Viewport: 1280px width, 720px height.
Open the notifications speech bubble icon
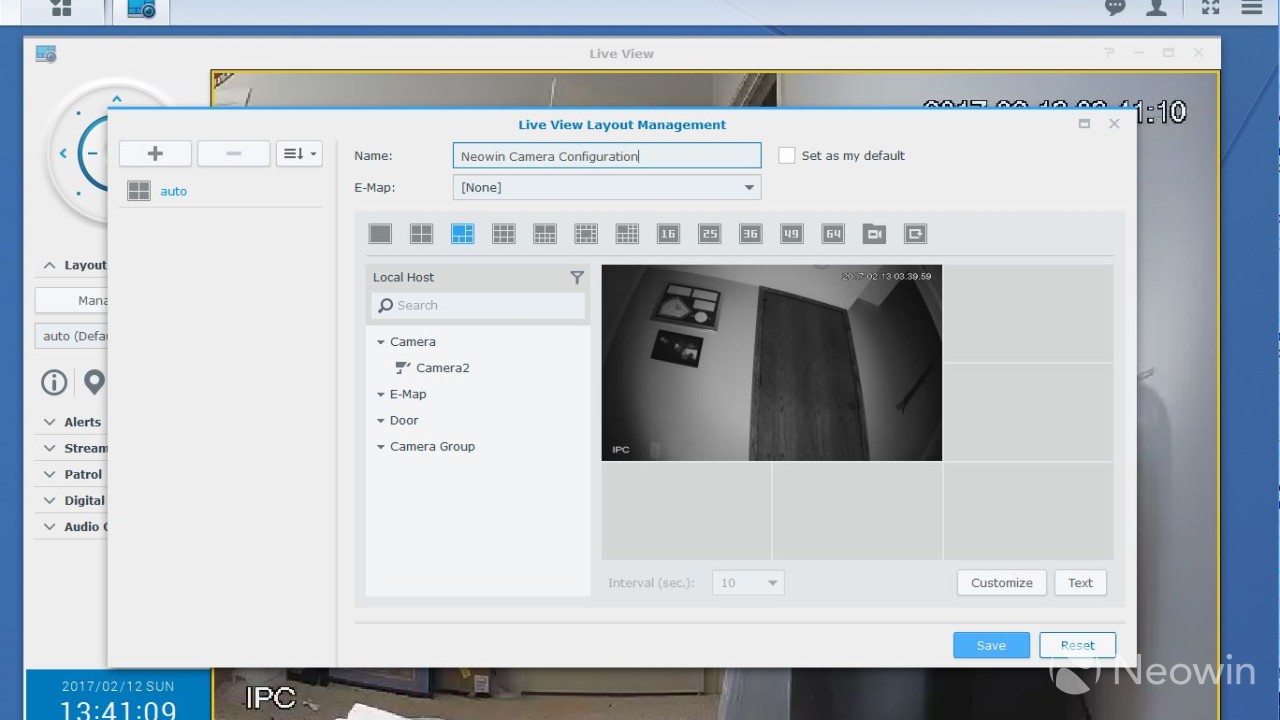1115,8
